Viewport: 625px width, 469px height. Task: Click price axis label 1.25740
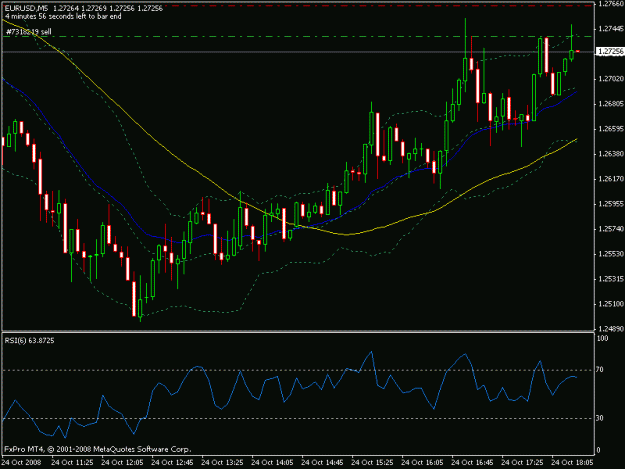coord(611,229)
